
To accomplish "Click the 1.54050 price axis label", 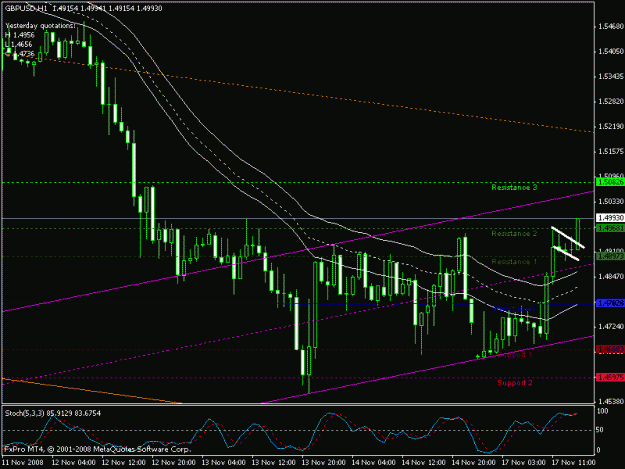I will tap(610, 51).
